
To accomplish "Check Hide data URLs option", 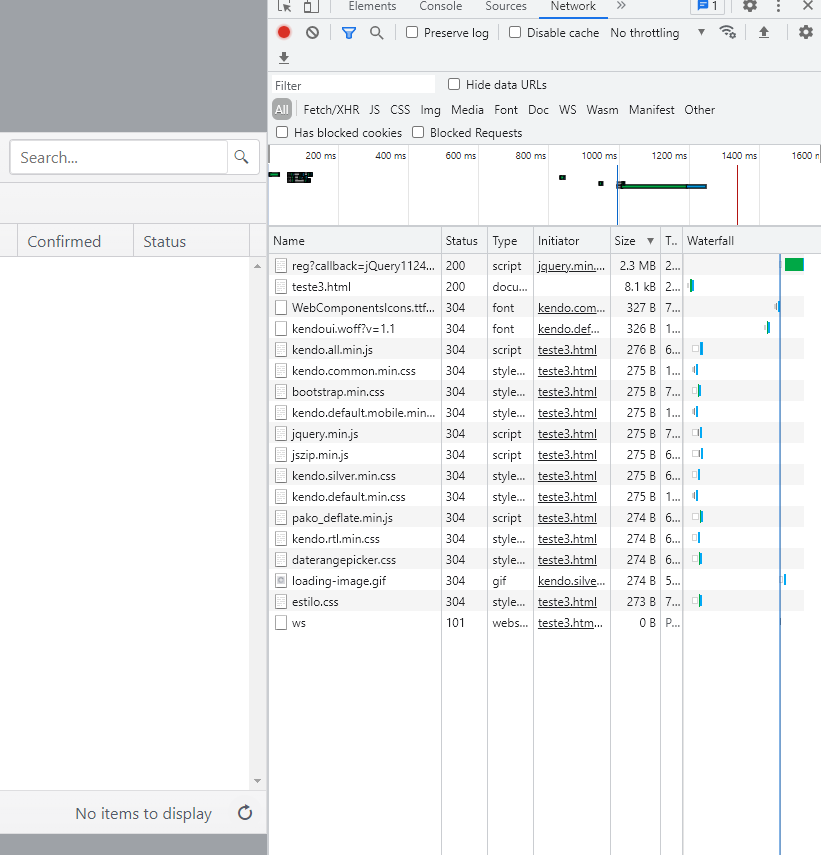I will (454, 84).
